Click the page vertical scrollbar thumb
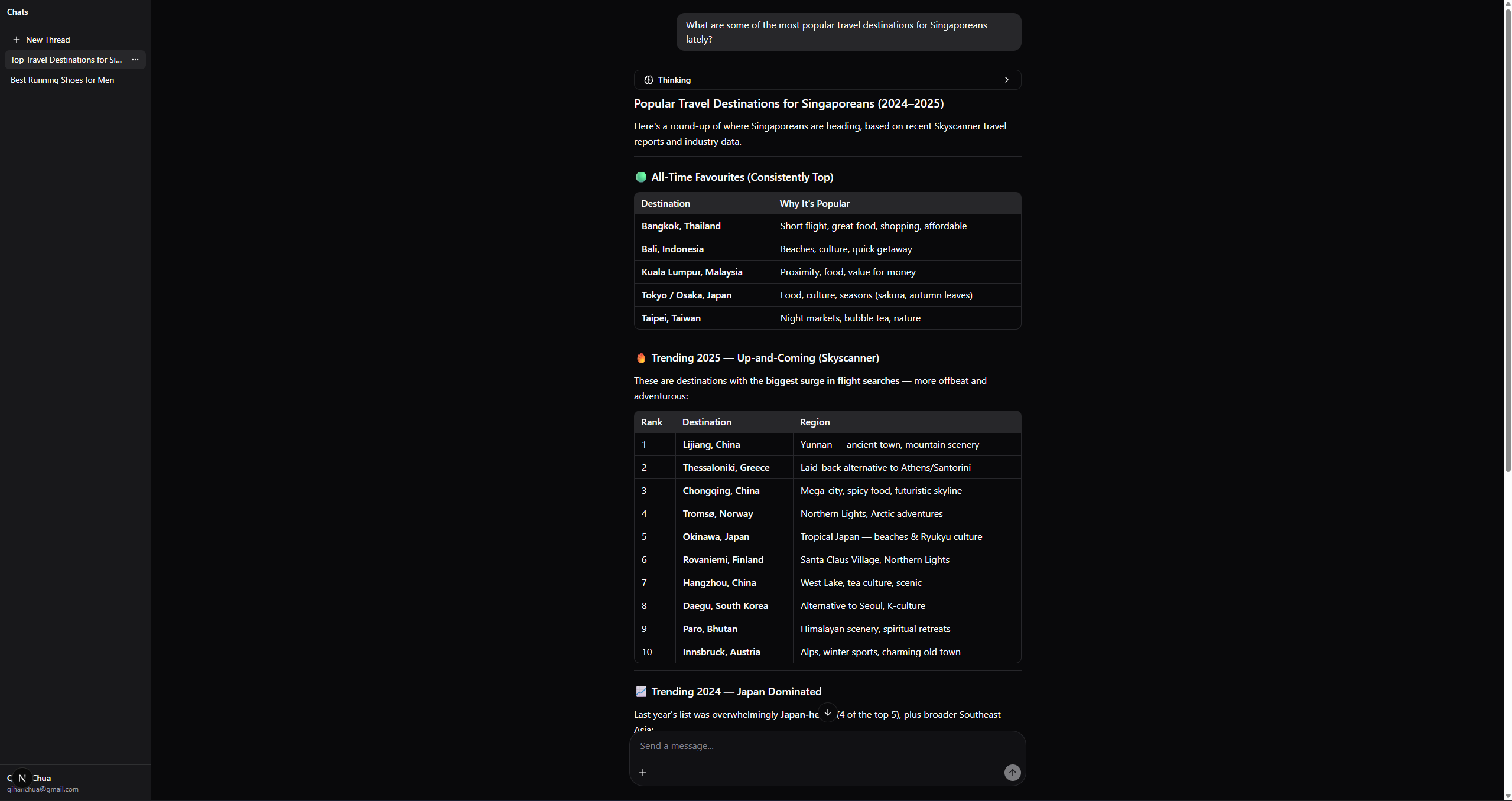The height and width of the screenshot is (801, 1512). pos(1507,239)
